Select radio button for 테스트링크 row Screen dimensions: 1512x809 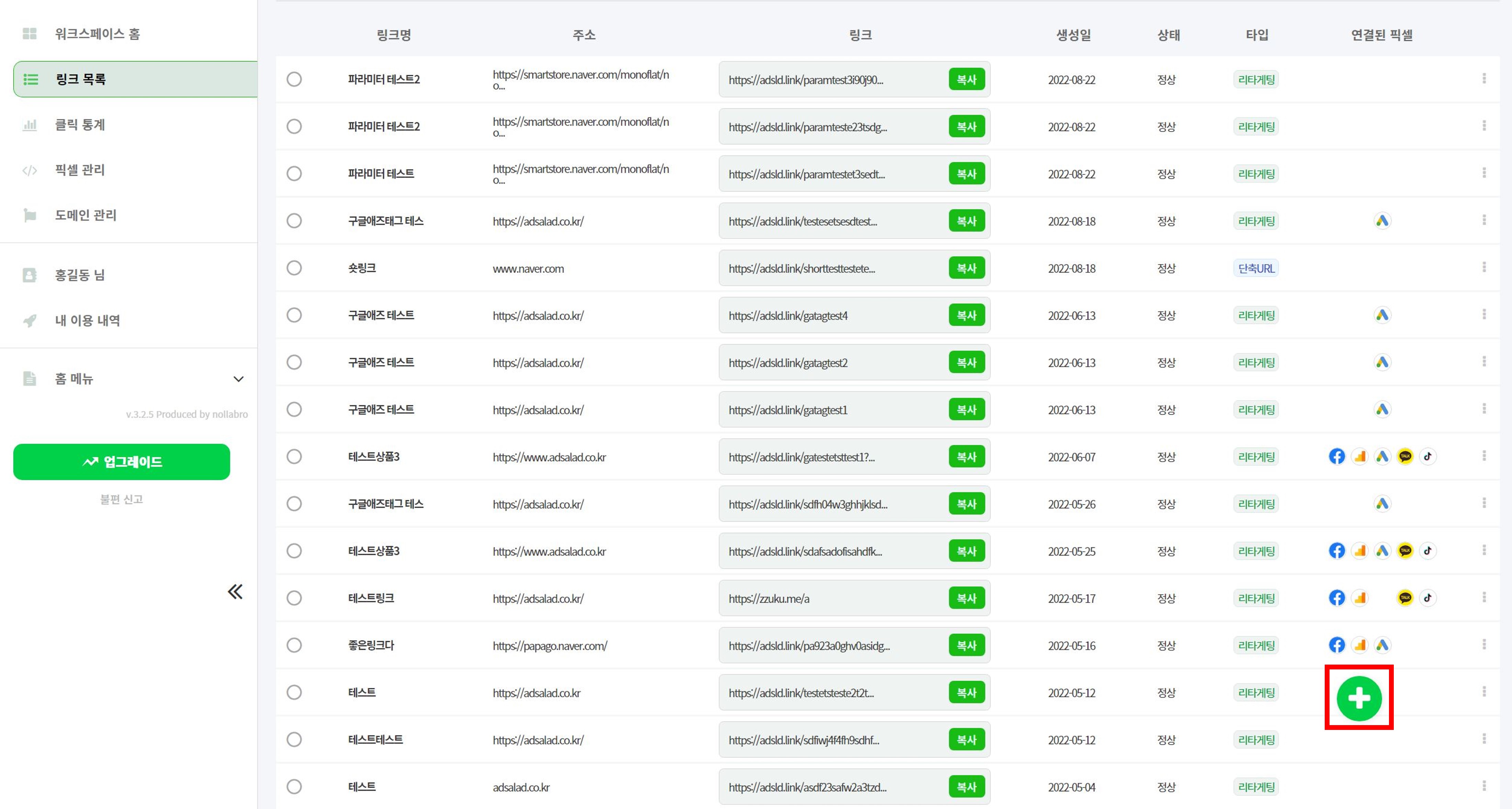pos(294,598)
